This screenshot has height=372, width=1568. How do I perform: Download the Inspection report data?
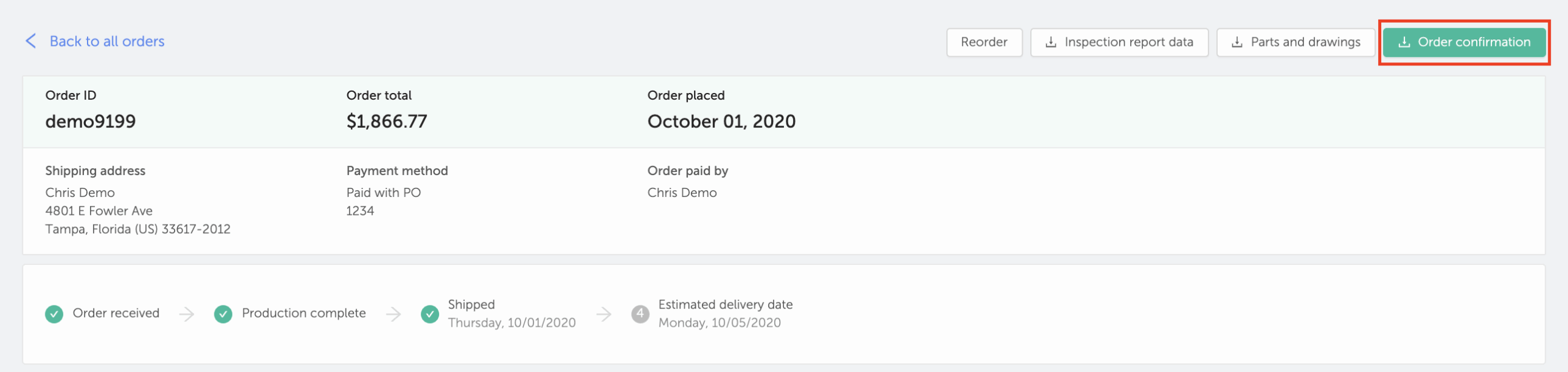[1120, 42]
